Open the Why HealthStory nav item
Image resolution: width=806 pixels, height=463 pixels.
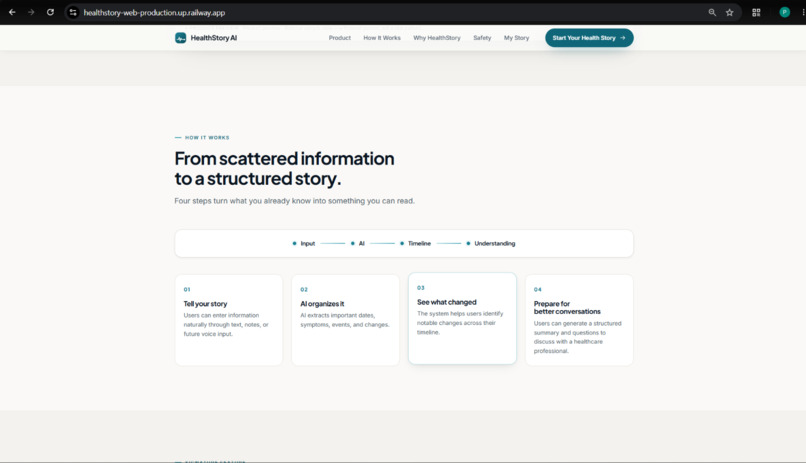[x=437, y=38]
